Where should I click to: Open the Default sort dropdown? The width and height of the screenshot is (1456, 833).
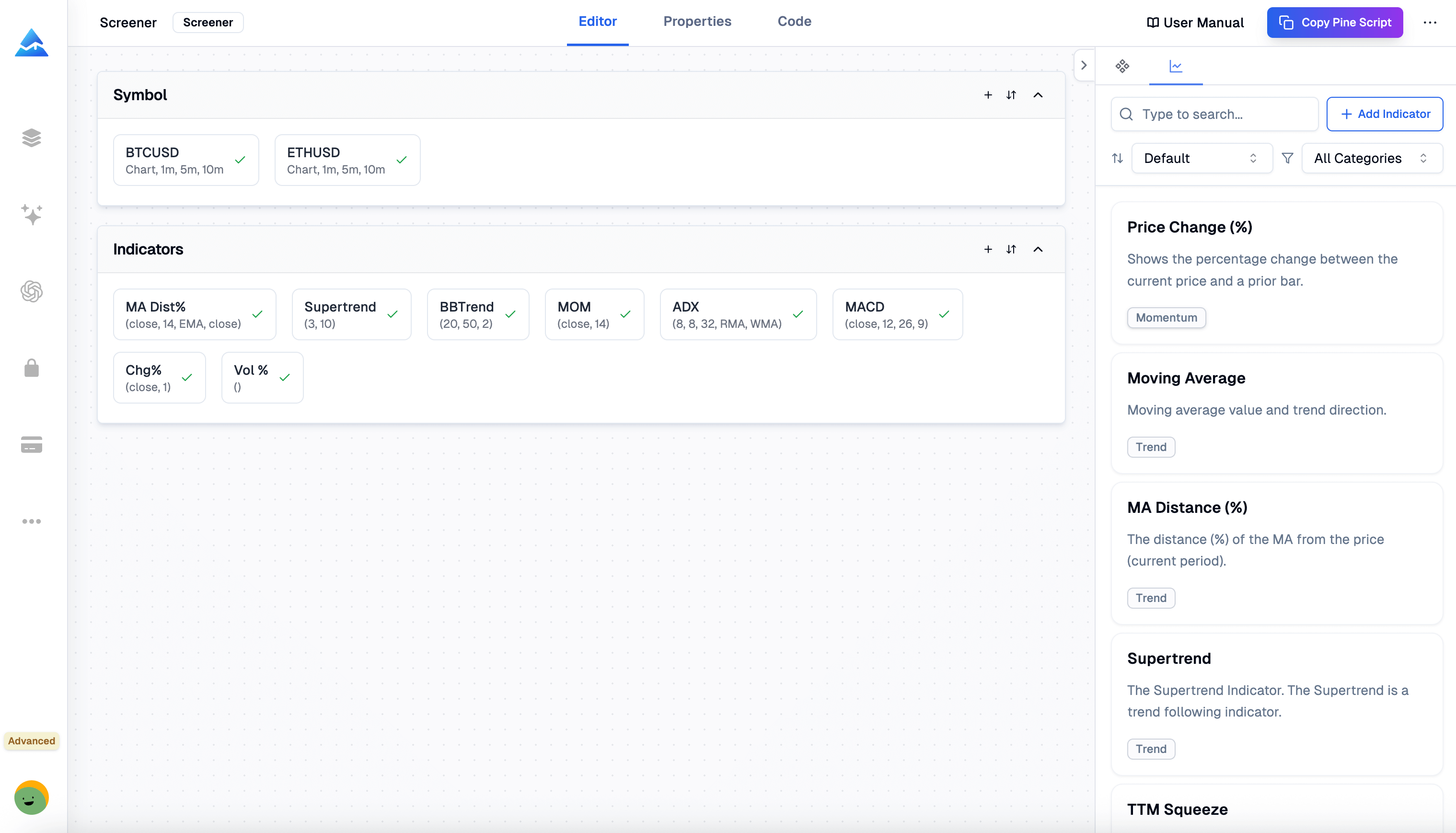[x=1202, y=159]
